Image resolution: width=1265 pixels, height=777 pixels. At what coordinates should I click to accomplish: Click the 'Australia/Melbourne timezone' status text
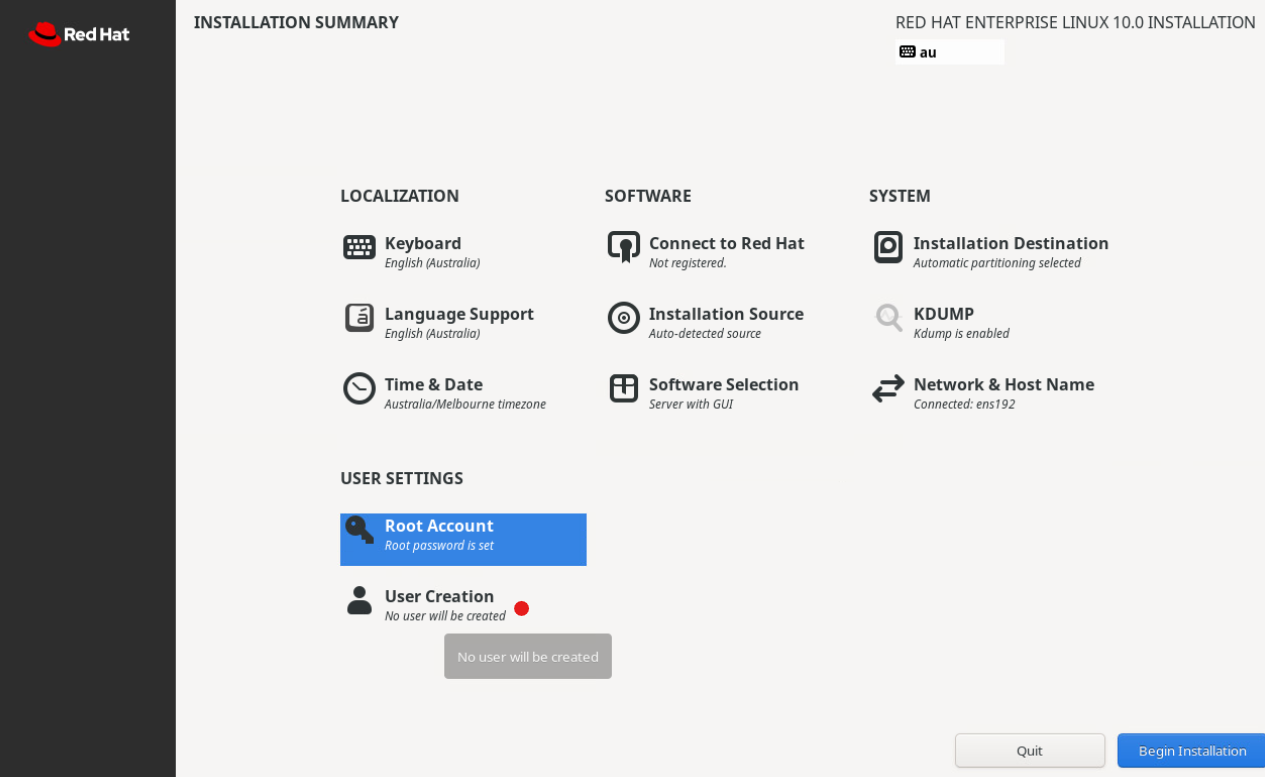[465, 404]
